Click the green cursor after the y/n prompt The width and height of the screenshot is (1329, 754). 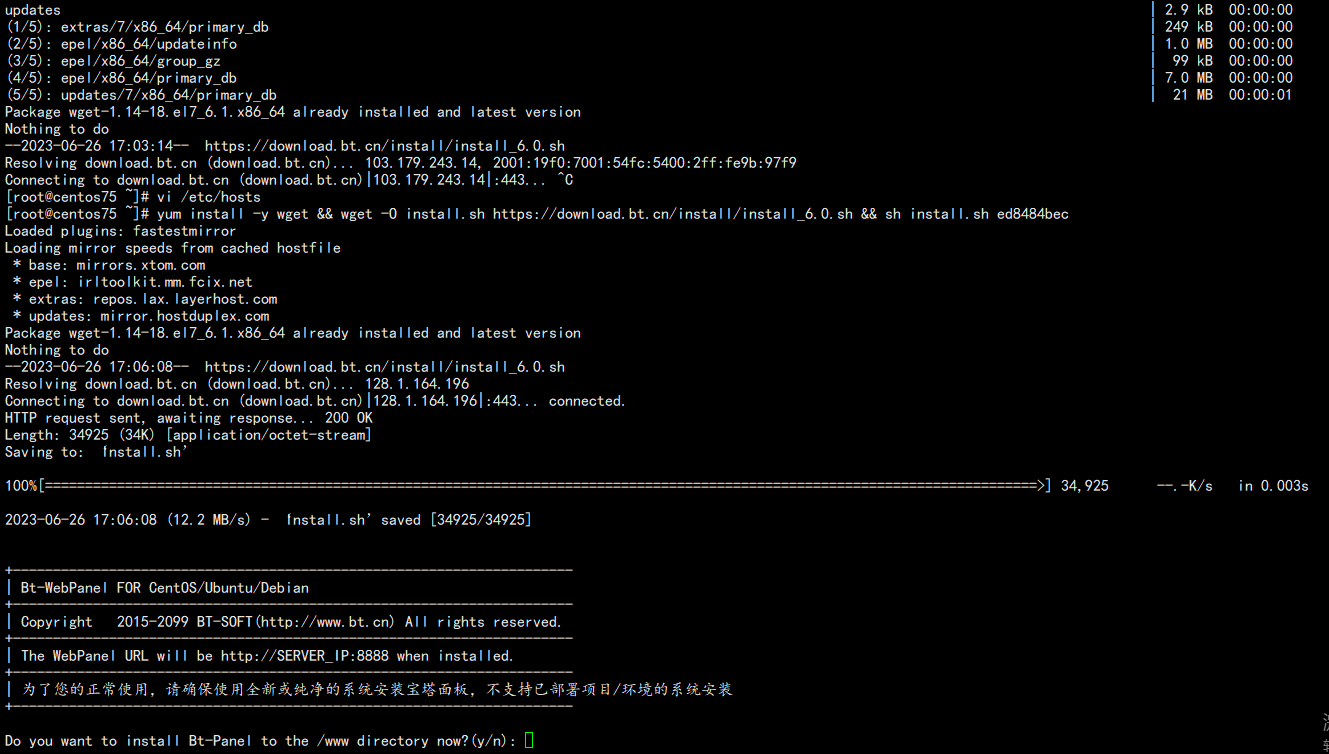pyautogui.click(x=529, y=740)
